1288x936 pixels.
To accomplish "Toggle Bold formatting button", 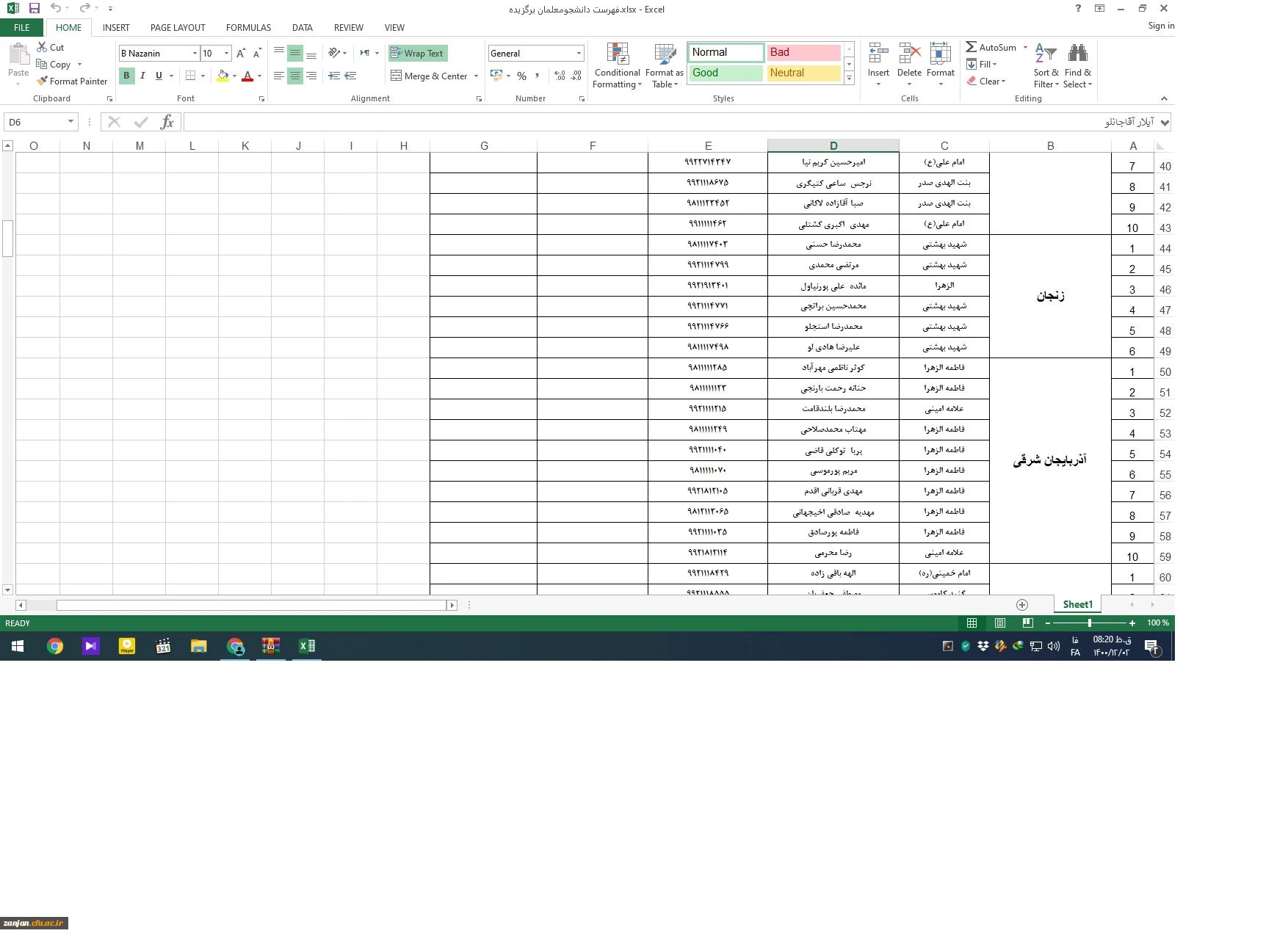I will click(x=126, y=76).
